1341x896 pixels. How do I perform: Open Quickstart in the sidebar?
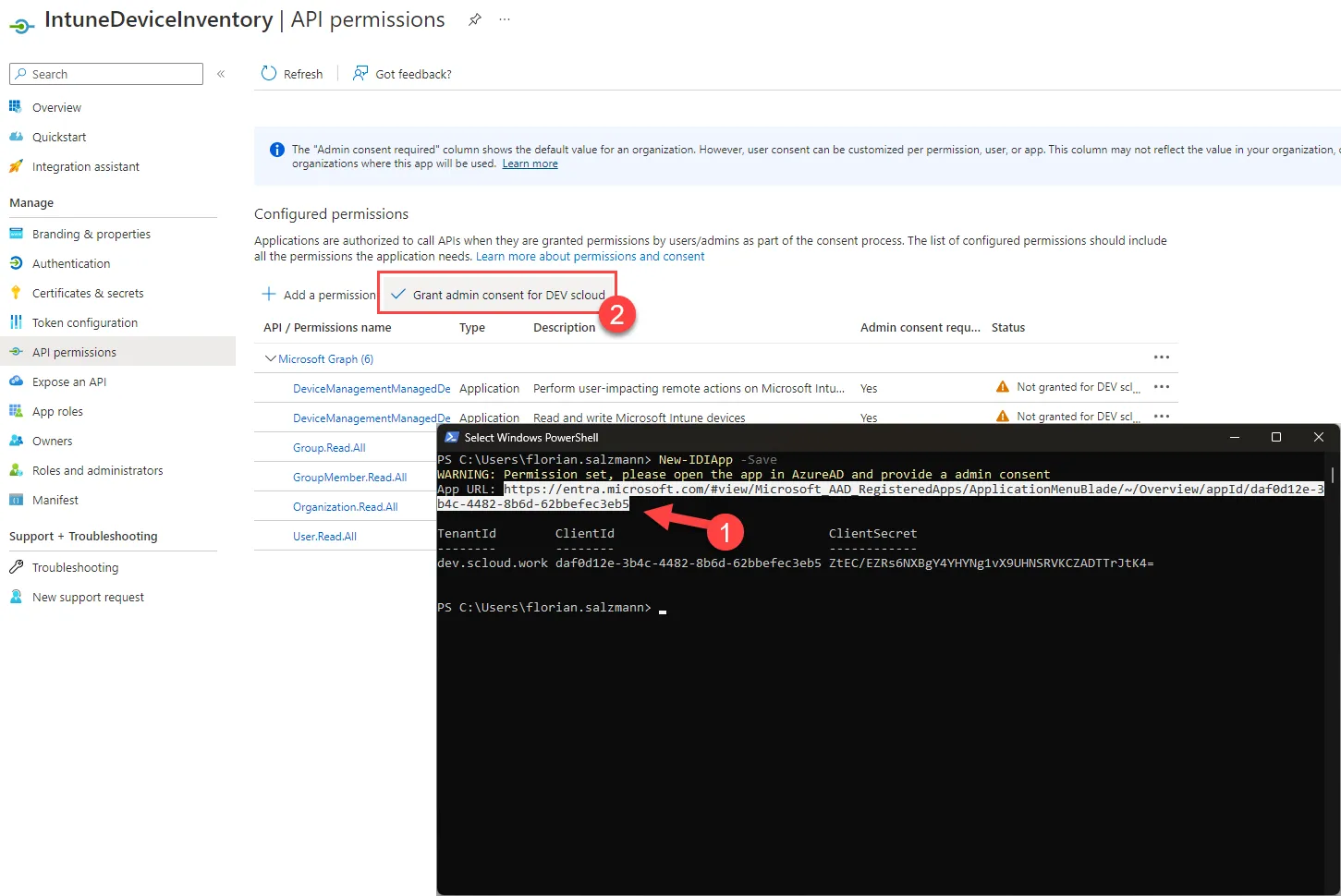click(x=59, y=137)
